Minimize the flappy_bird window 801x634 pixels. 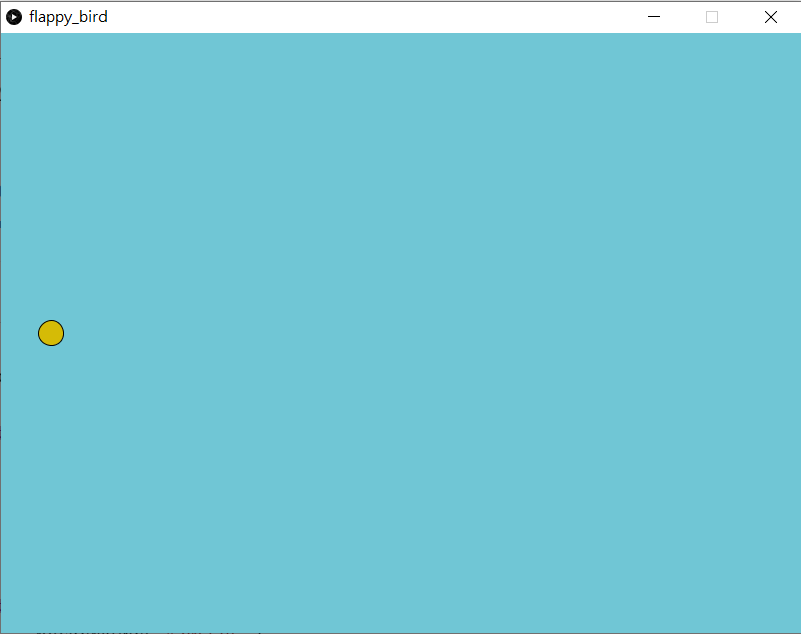coord(654,17)
